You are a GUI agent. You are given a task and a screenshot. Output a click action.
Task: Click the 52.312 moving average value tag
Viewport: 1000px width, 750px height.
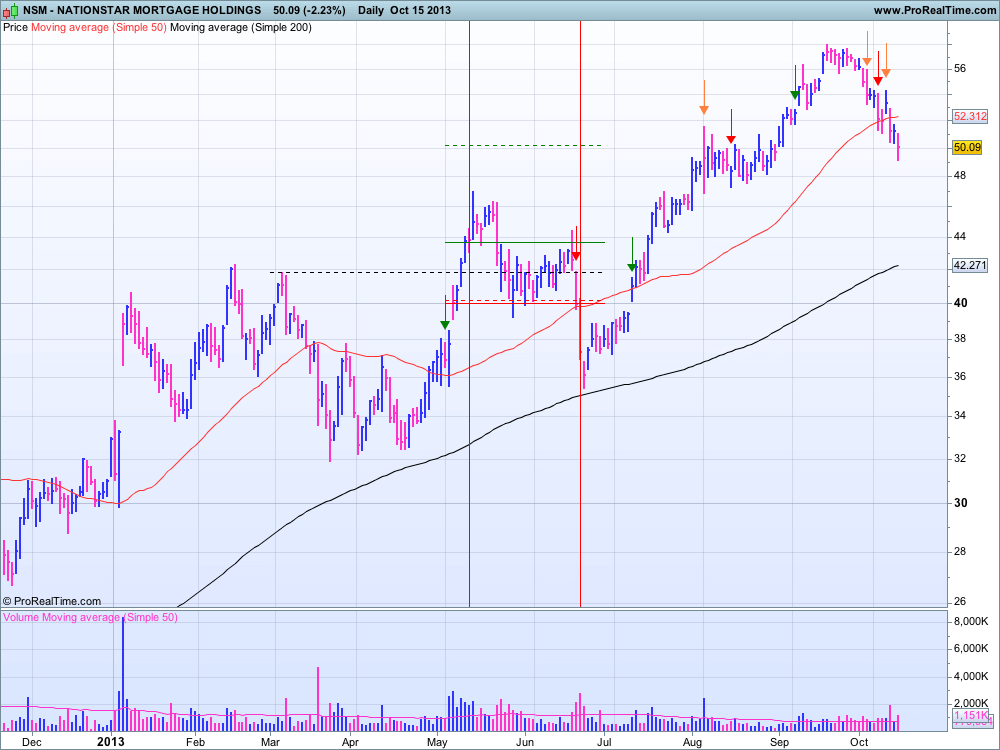tap(970, 116)
